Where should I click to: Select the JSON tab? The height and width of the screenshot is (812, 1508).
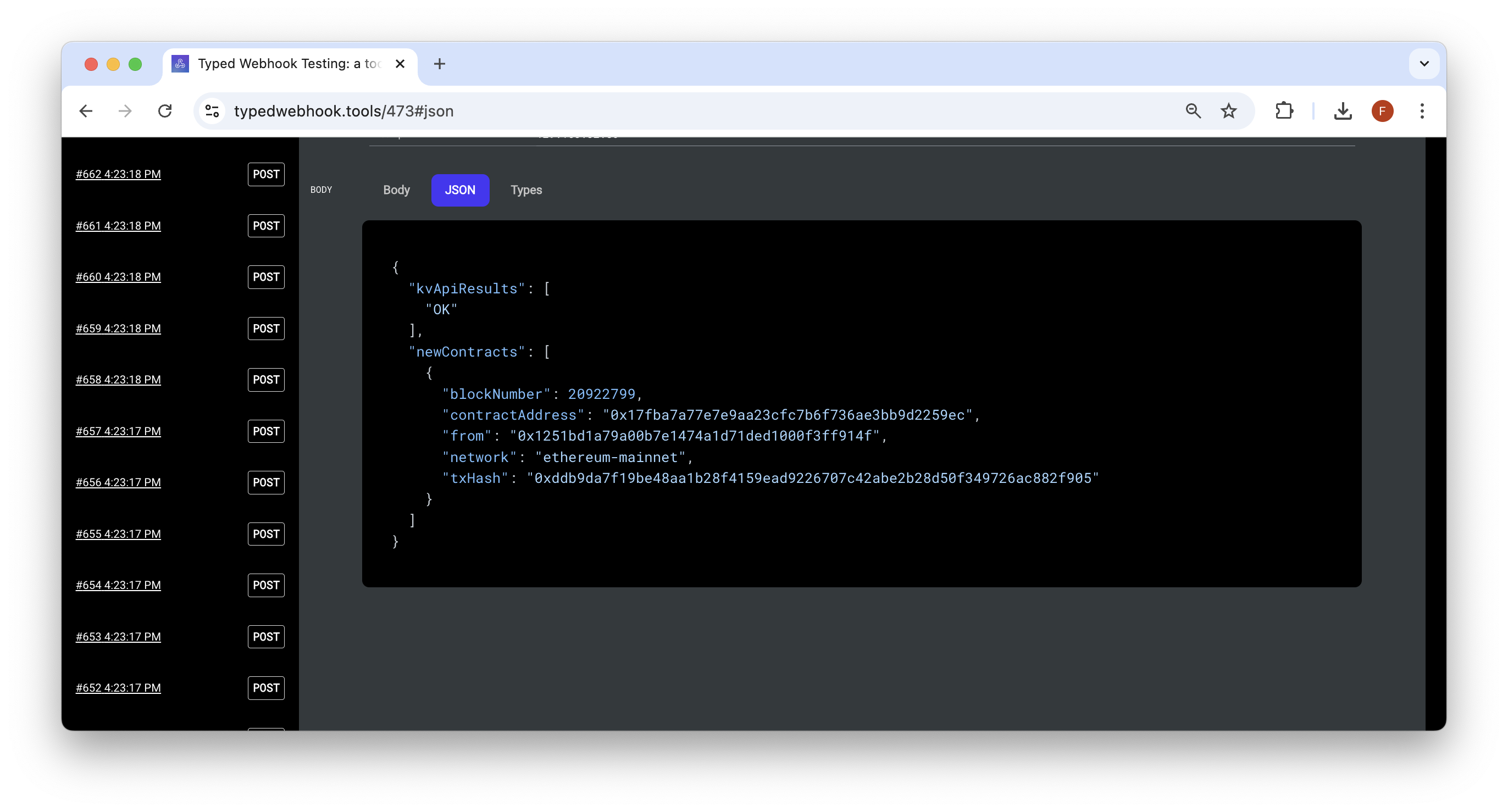pyautogui.click(x=460, y=190)
